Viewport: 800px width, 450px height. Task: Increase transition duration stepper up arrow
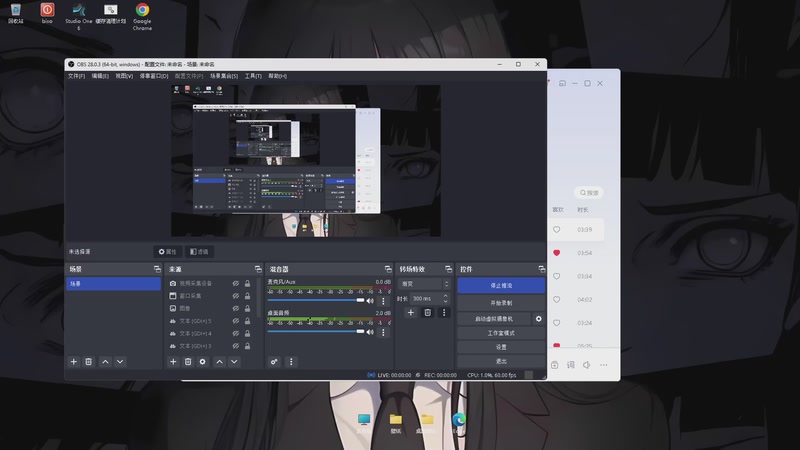[x=445, y=295]
